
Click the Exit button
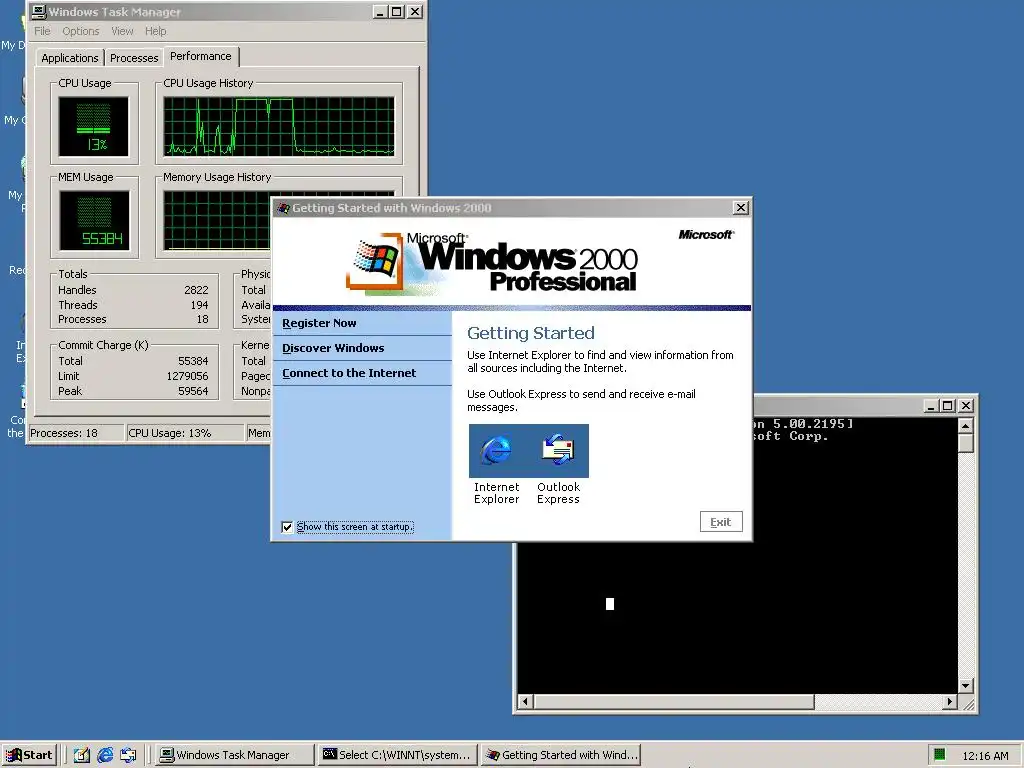point(721,522)
